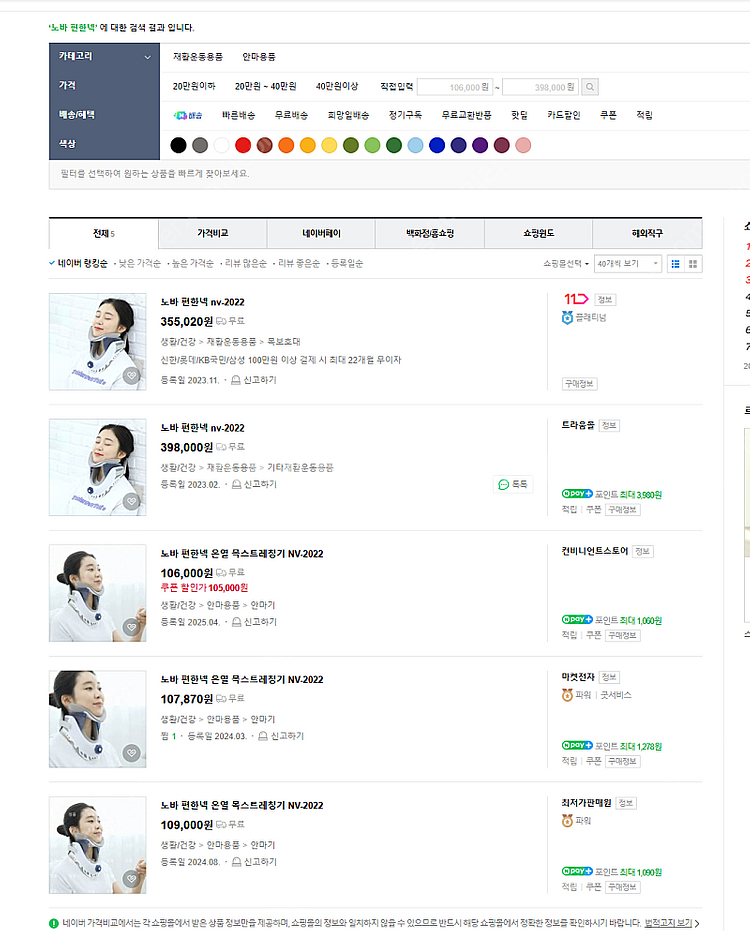Open thumbnail of 109,000원 product
This screenshot has width=750, height=931.
coord(97,845)
